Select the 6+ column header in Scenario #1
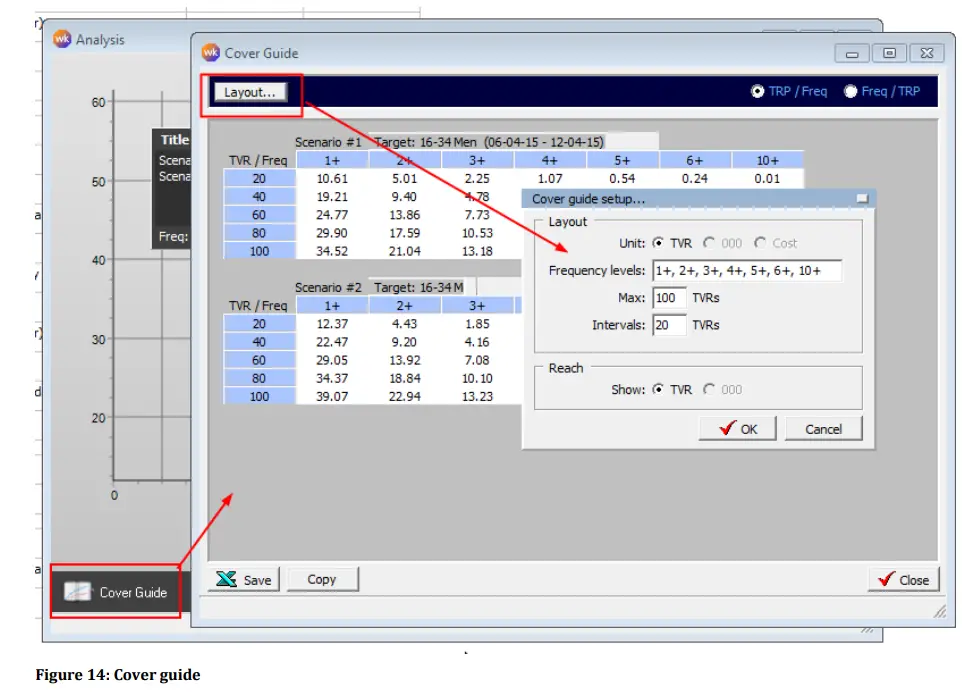The image size is (962, 692). [x=695, y=160]
